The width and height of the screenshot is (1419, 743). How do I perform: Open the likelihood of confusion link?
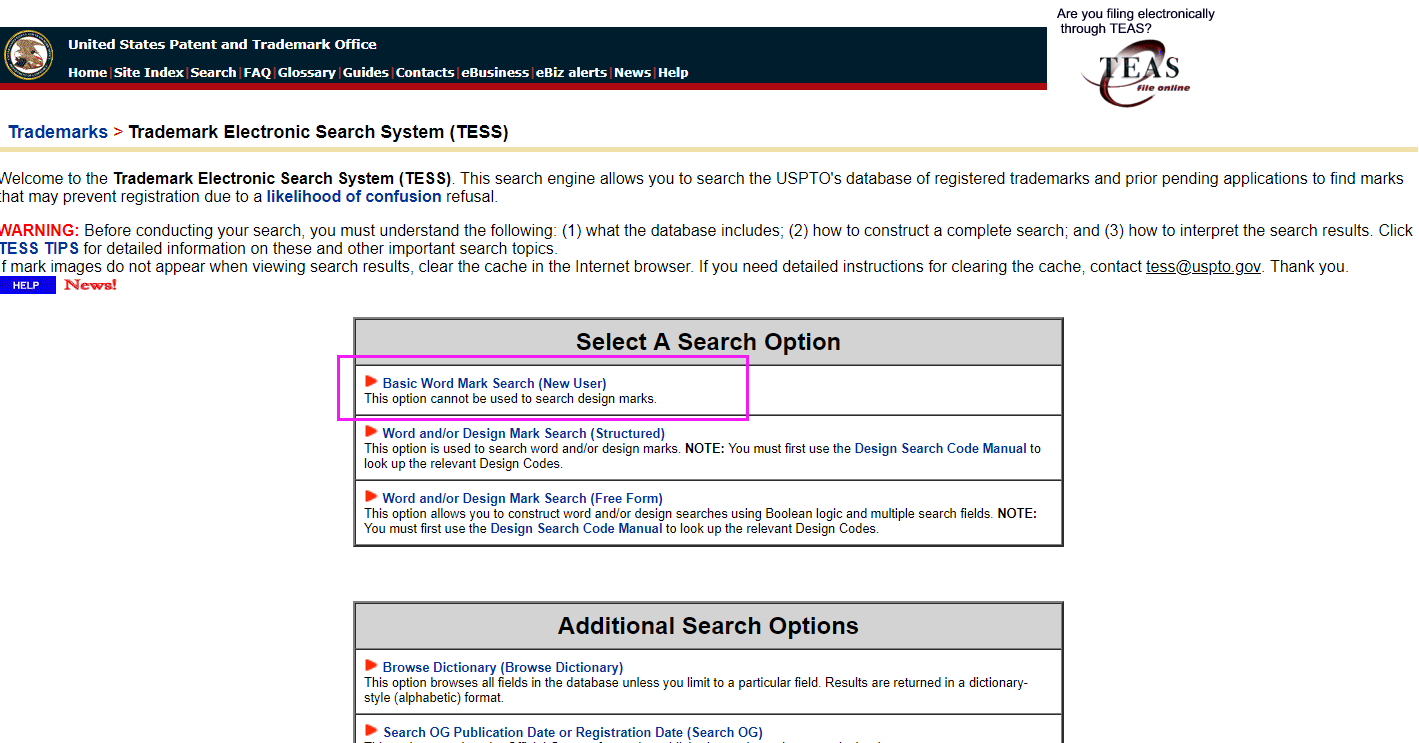point(353,197)
